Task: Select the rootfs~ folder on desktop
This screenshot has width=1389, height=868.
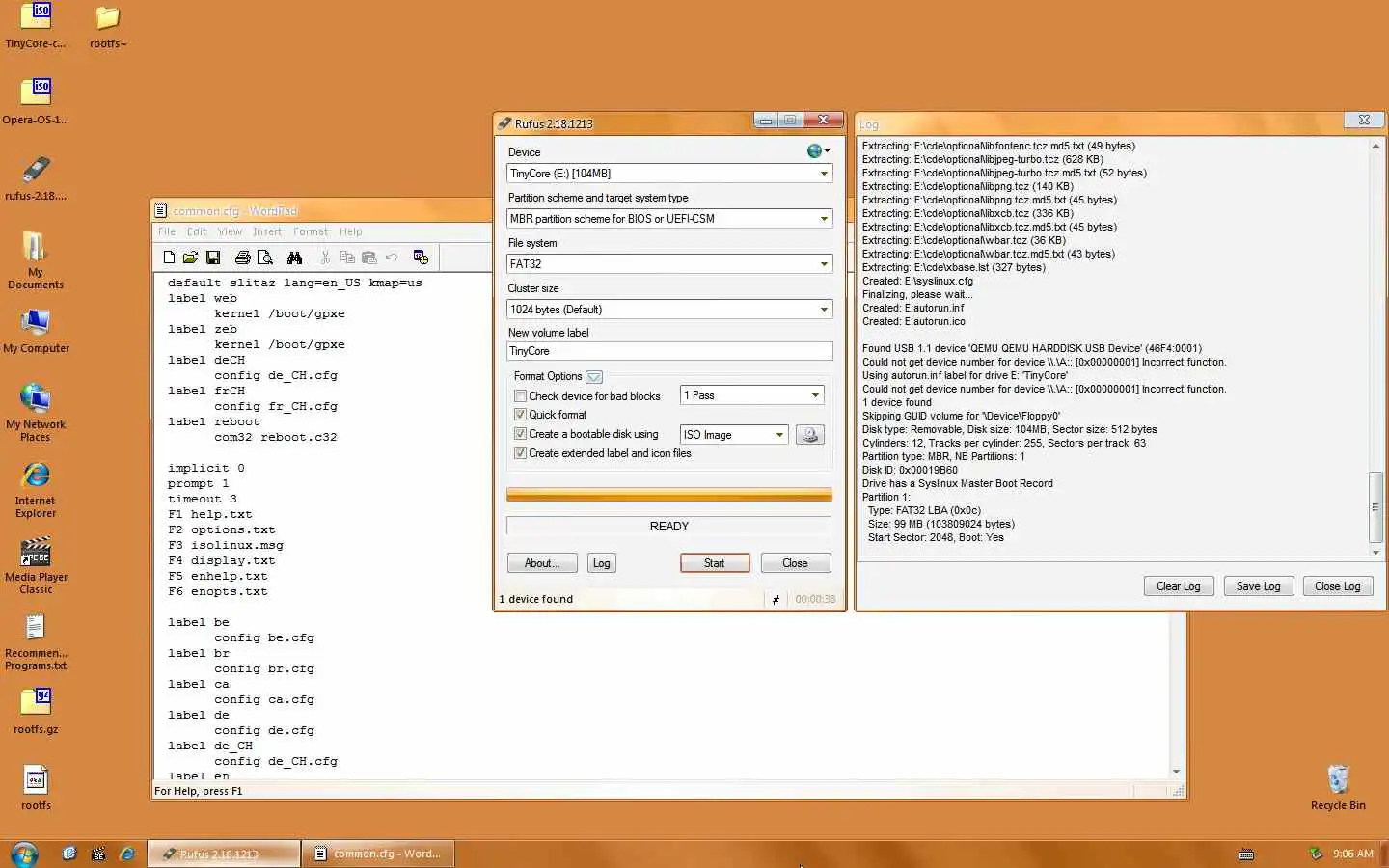Action: [x=108, y=26]
